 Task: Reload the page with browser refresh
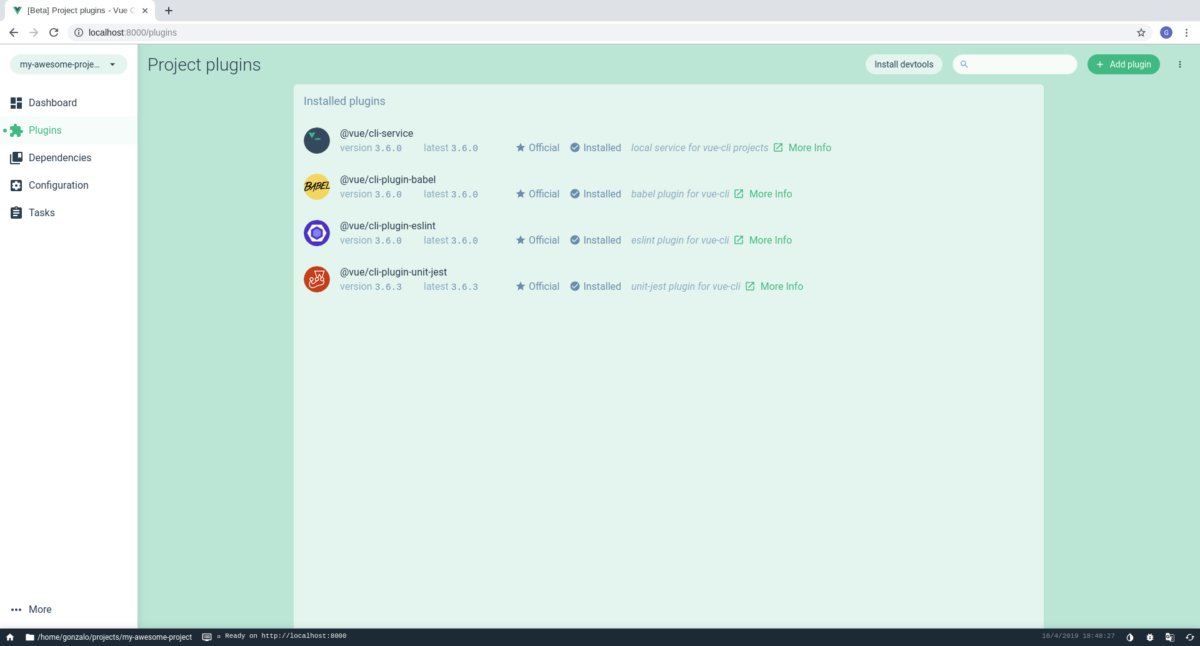point(54,32)
